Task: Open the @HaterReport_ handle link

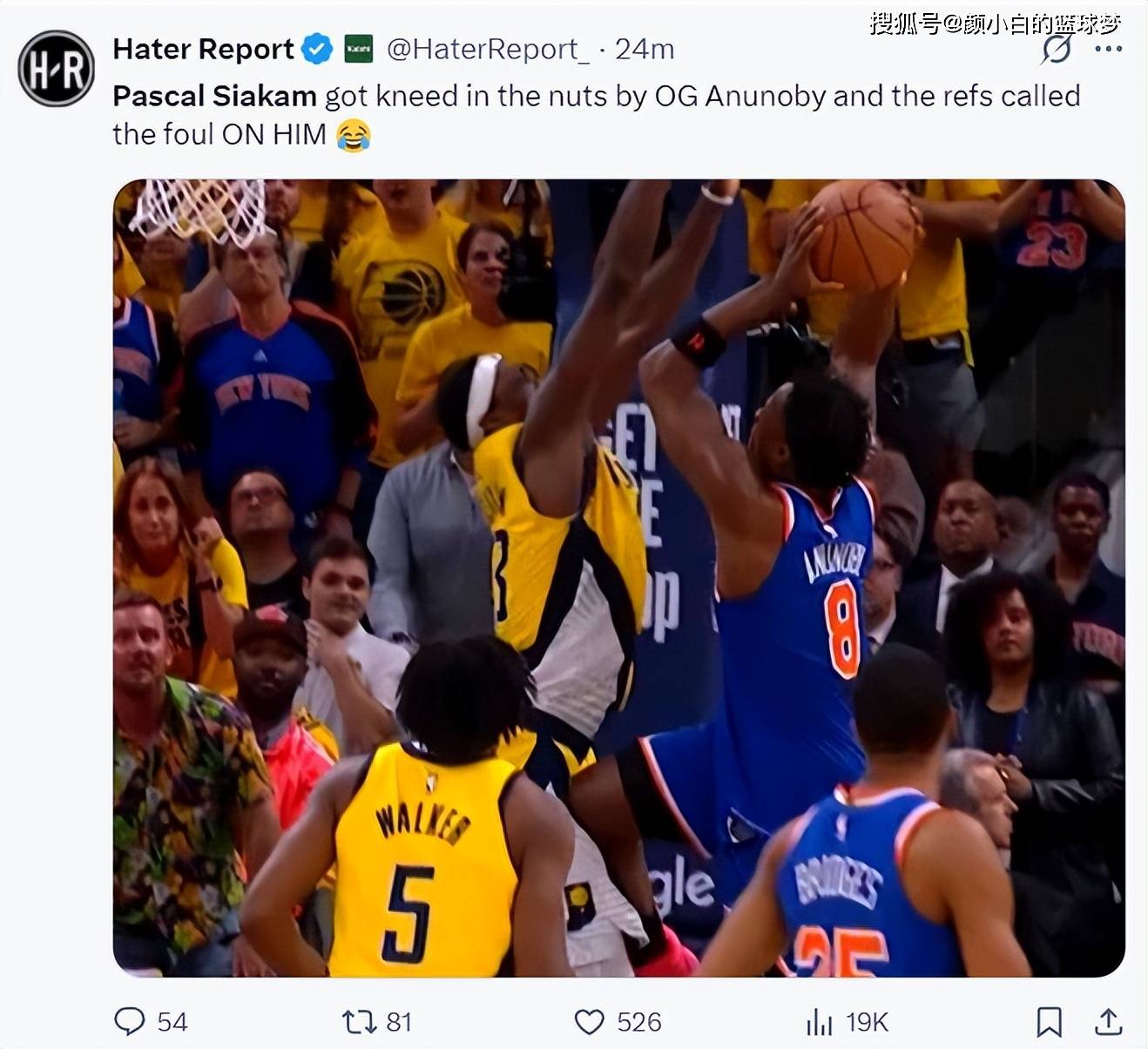Action: 488,50
